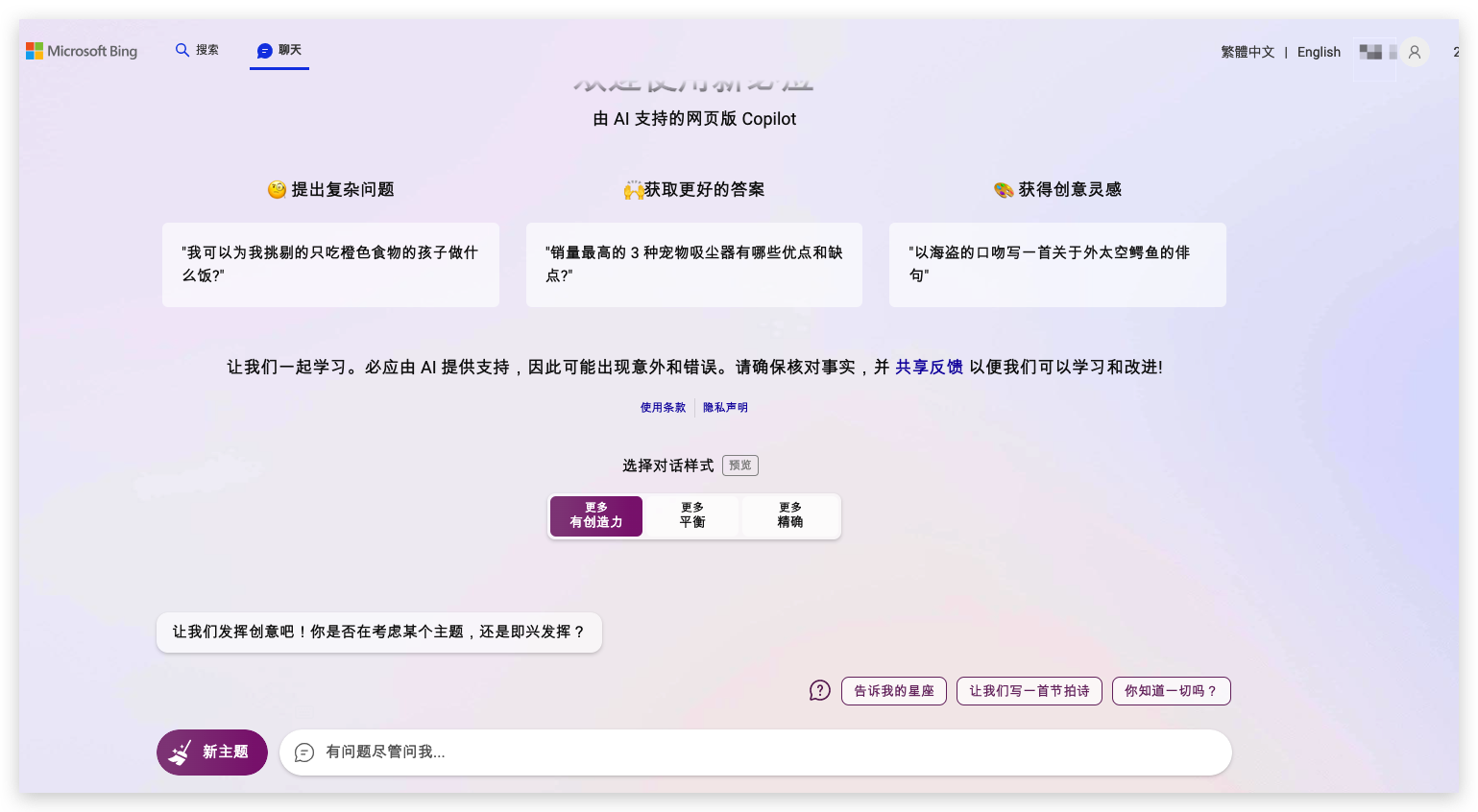Image resolution: width=1478 pixels, height=812 pixels.
Task: Click the 获得创意灵感 heading
Action: [1058, 189]
